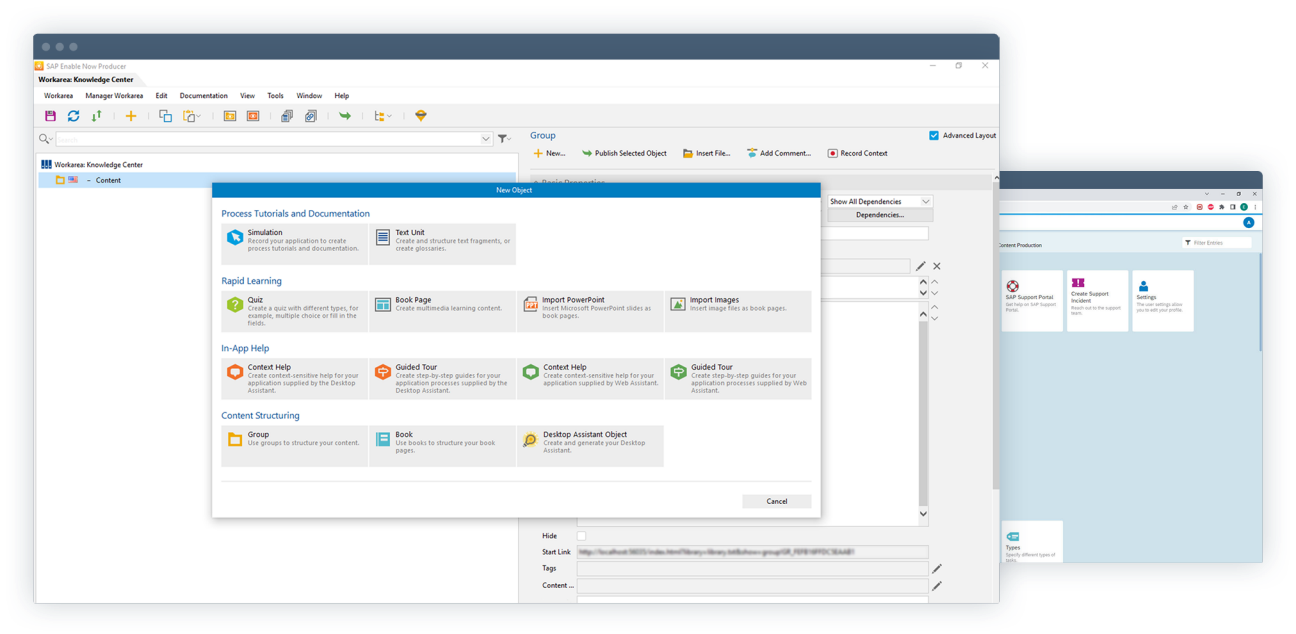Screen dimensions: 1296x634
Task: Choose Simulation in New Object dialog
Action: tap(295, 244)
